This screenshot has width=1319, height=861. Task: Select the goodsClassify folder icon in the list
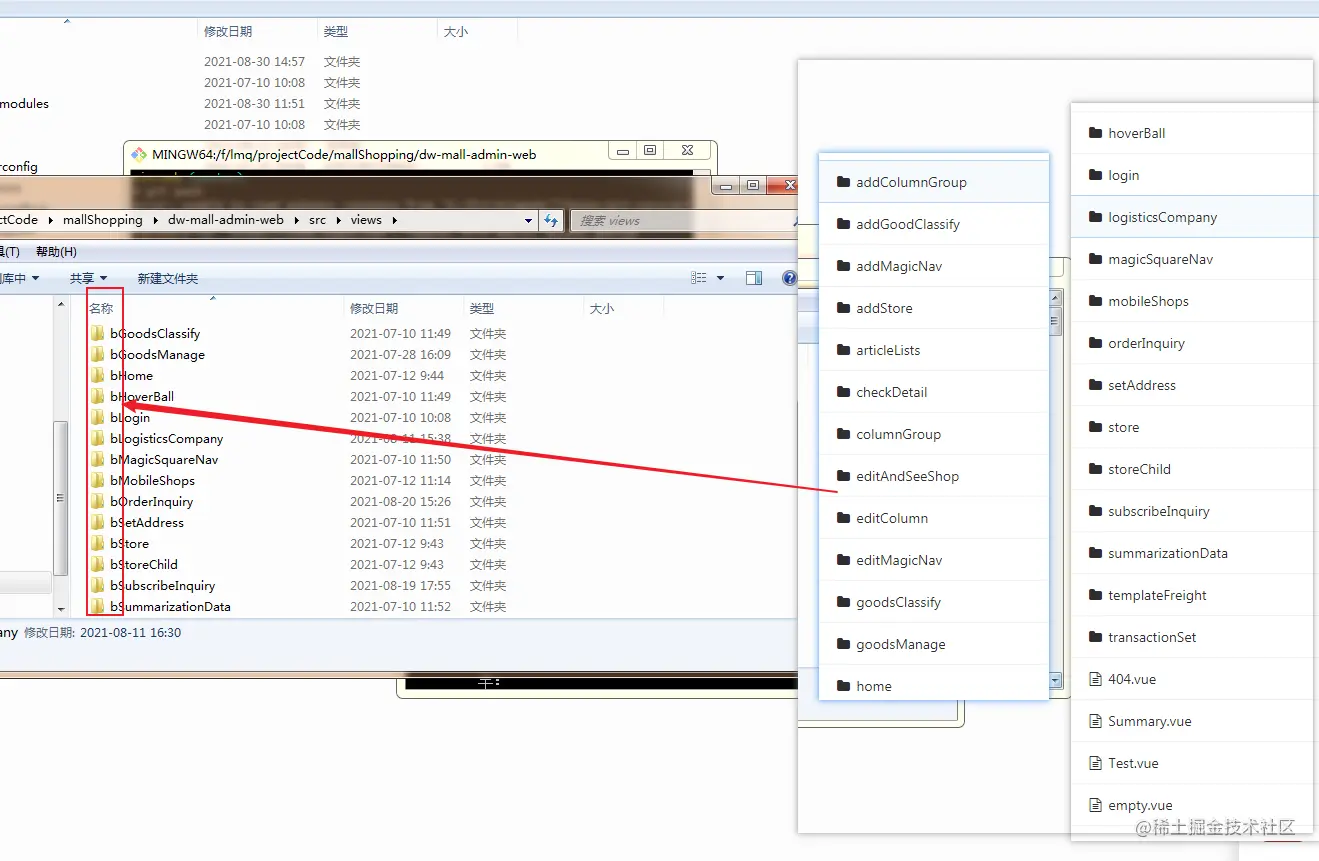842,603
